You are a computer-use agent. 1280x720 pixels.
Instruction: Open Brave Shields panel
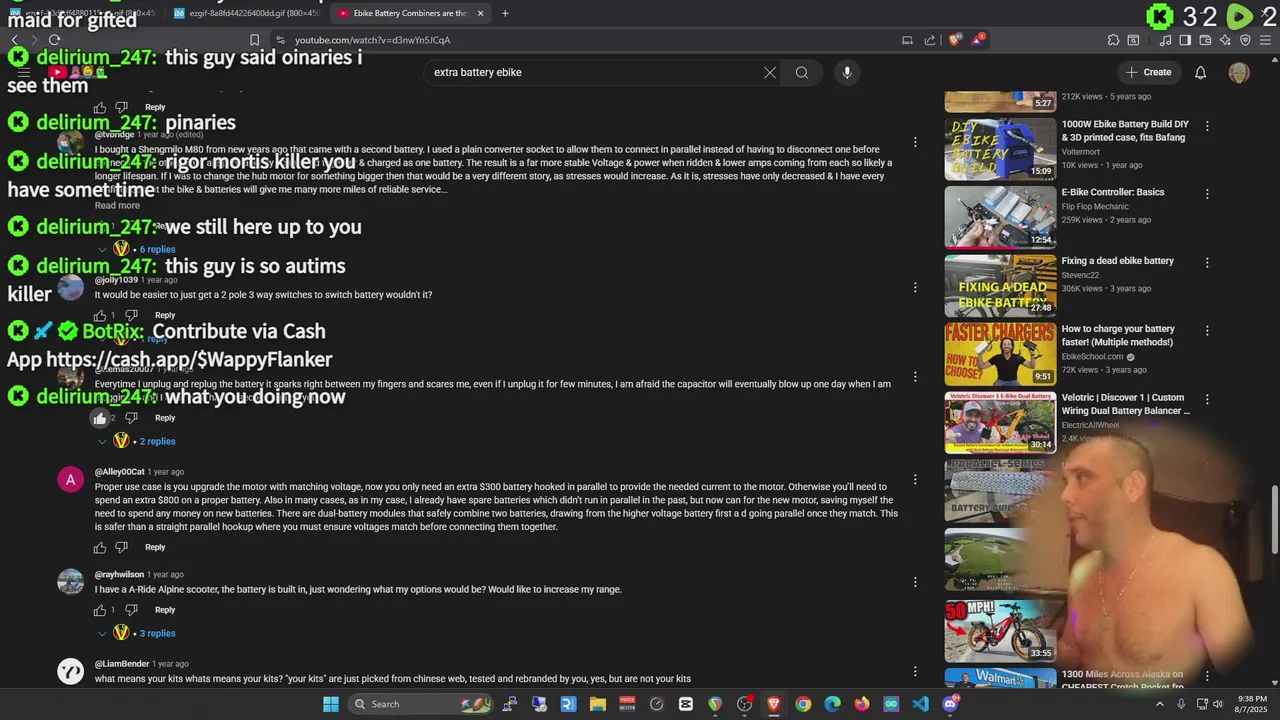(x=955, y=40)
